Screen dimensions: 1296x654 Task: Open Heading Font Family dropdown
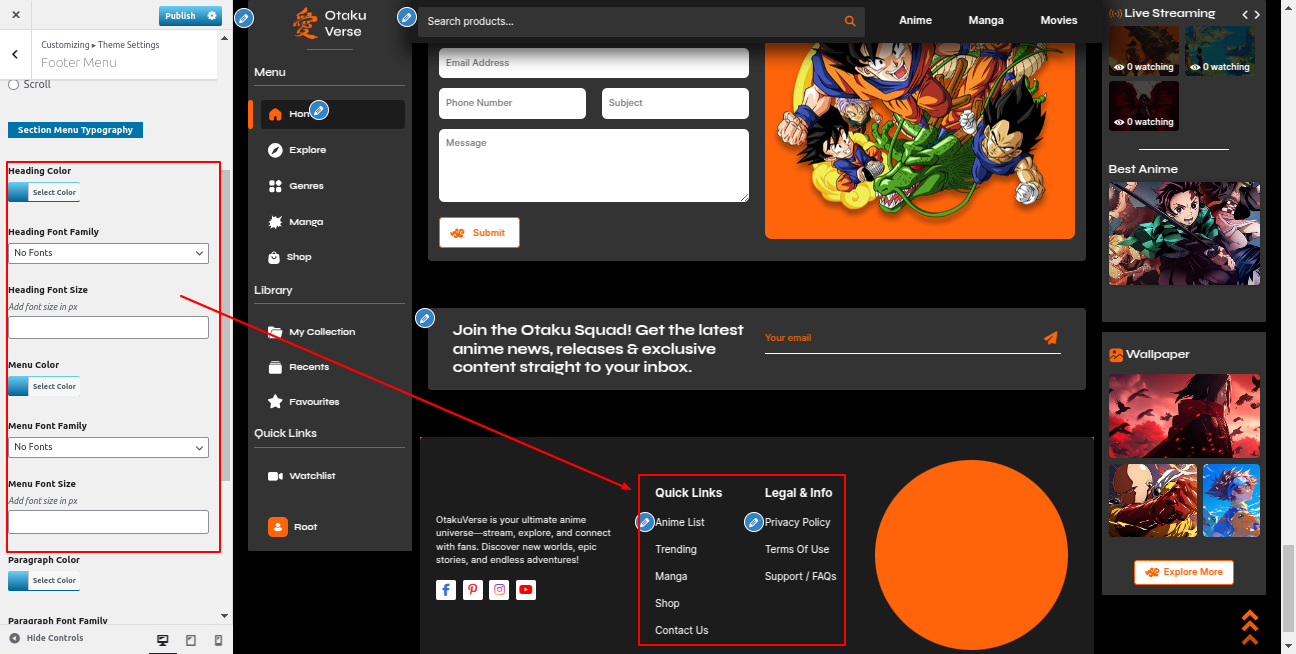tap(108, 253)
